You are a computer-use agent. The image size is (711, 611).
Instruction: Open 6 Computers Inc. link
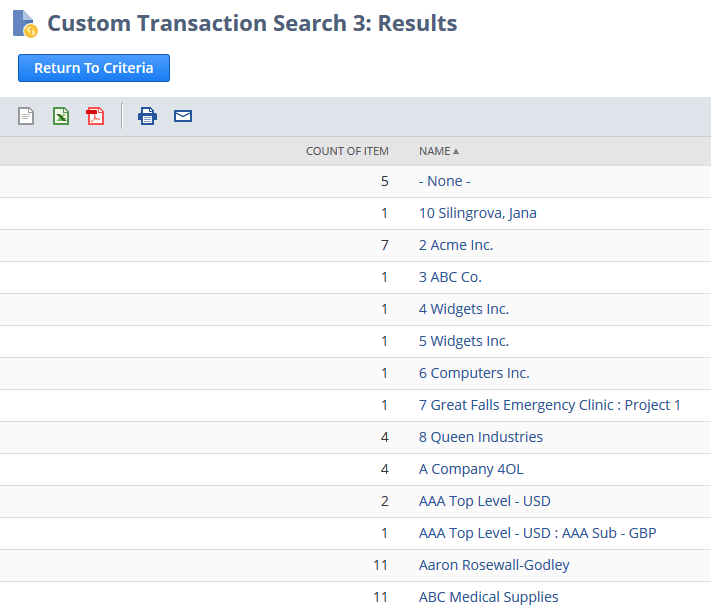(474, 373)
